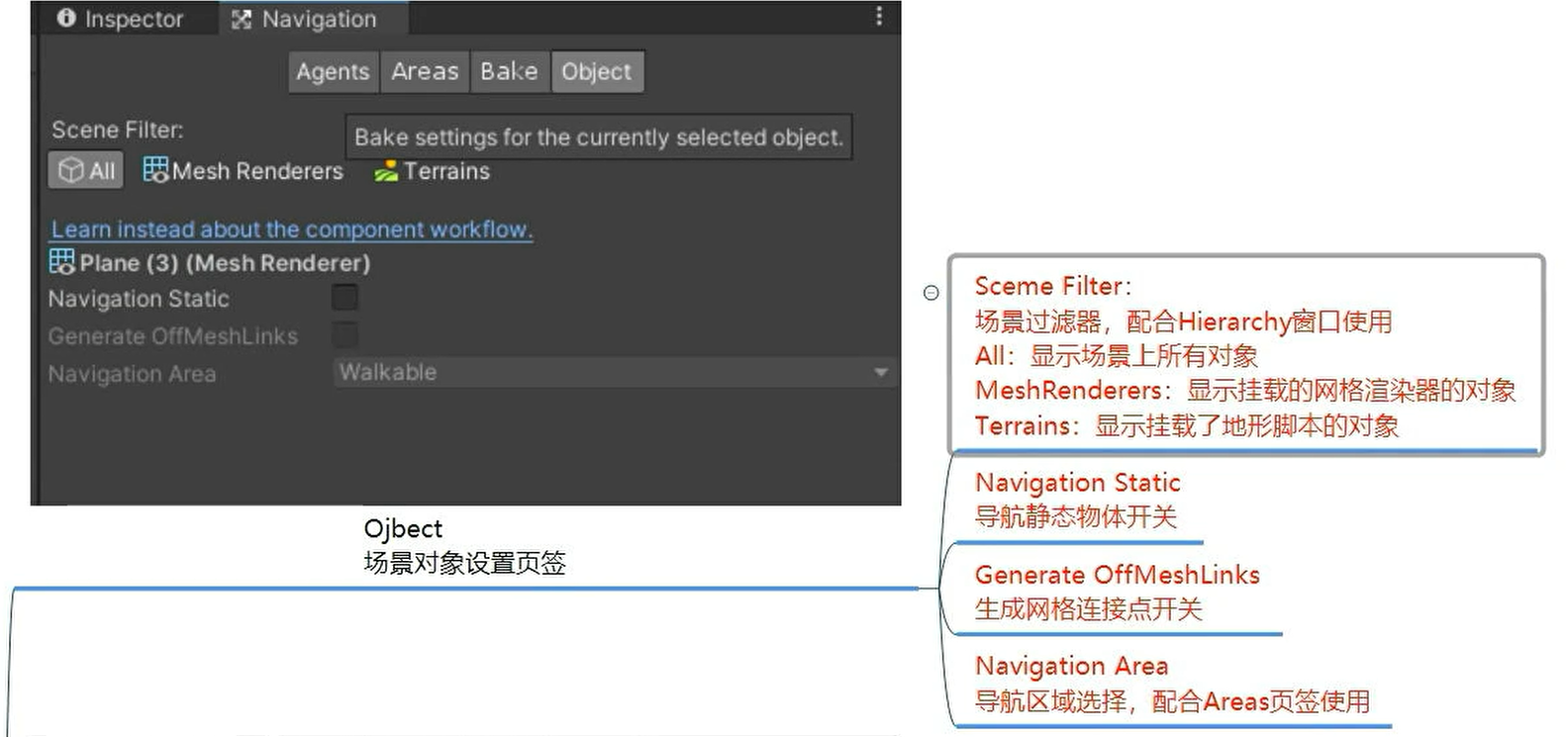The image size is (1568, 737).
Task: Open the Bake tab
Action: pos(509,71)
